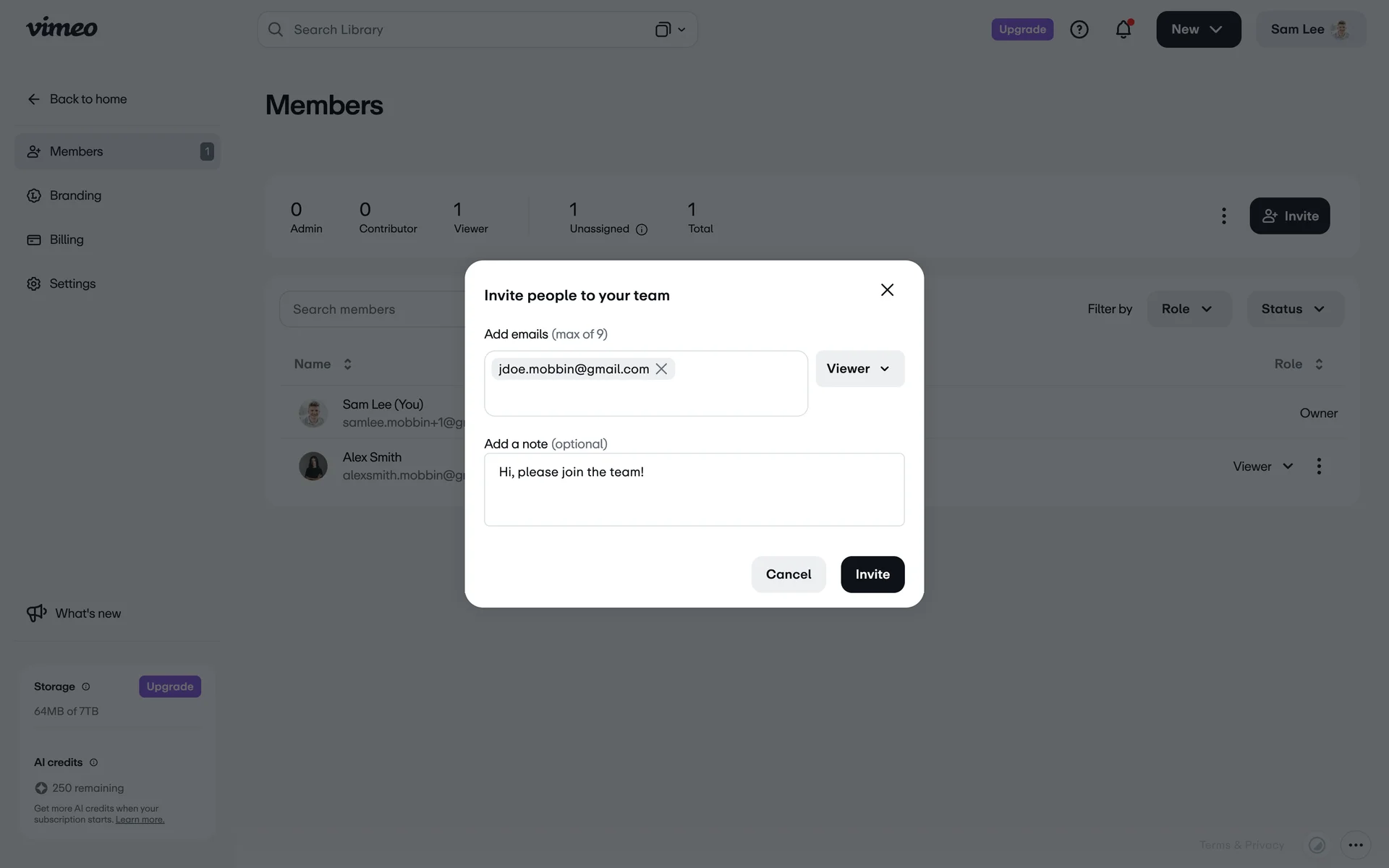Click the Add a note text field
This screenshot has width=1389, height=868.
694,490
